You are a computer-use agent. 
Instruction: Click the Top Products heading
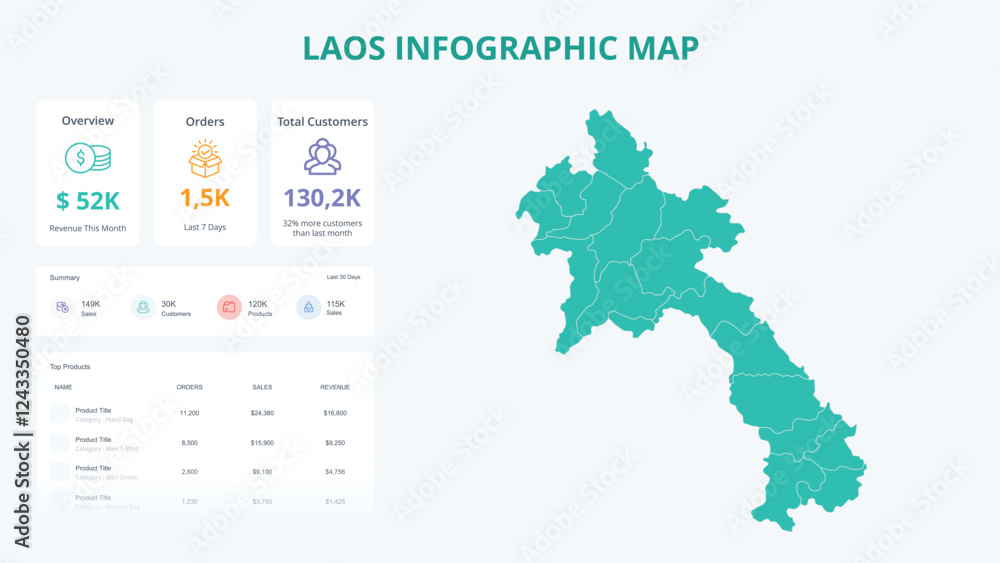pos(70,367)
